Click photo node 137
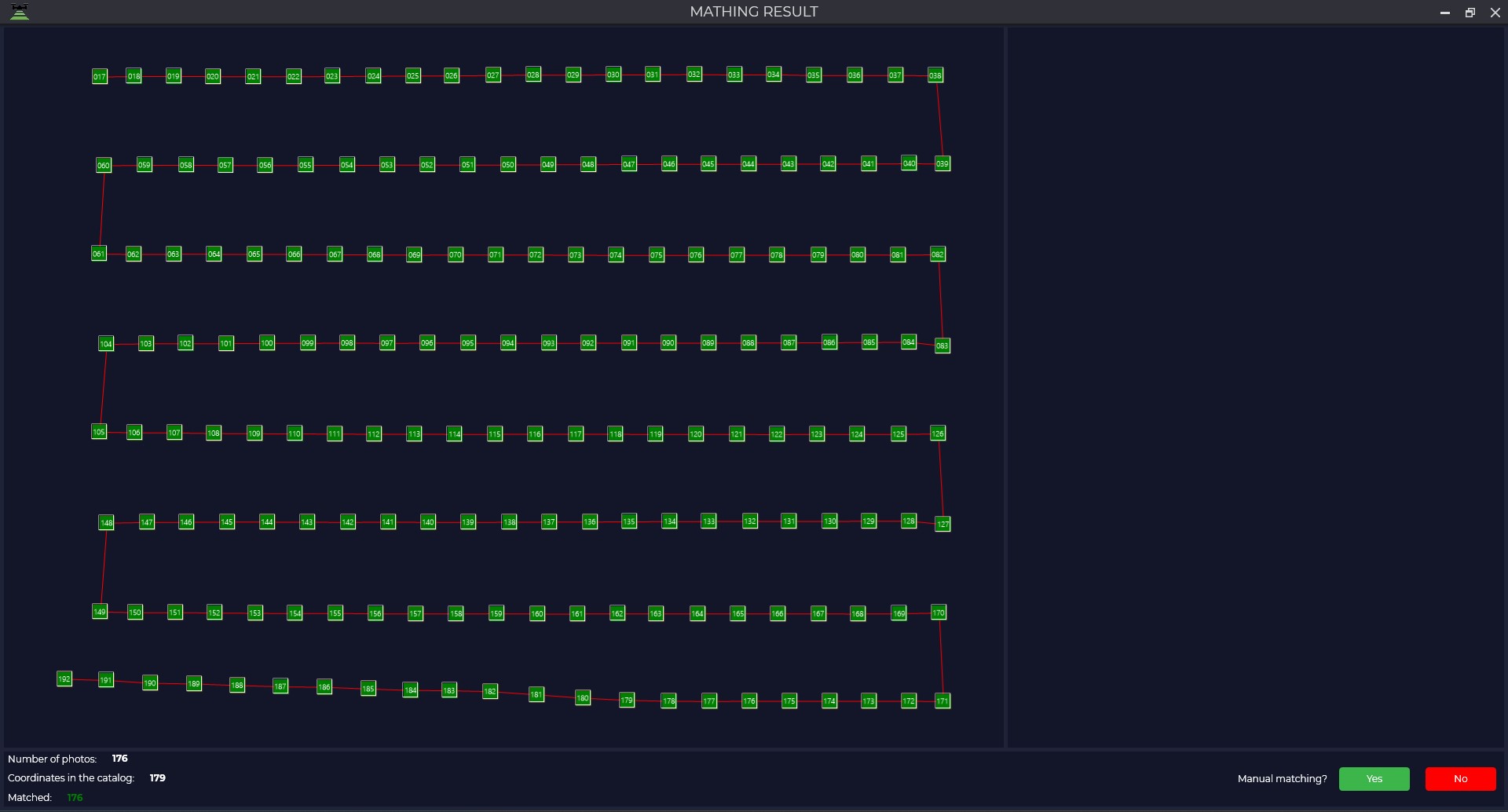Screen dimensions: 1508x812 [549, 522]
